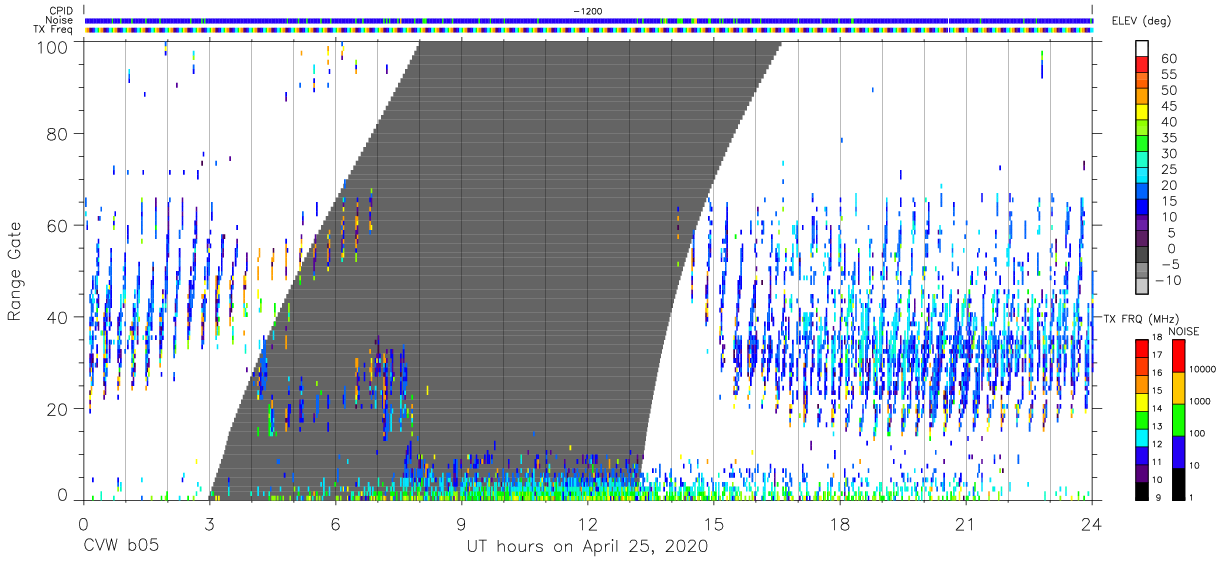Click the 10000 label on NOISE scale
Viewport: 1228px width, 567px height.
point(1203,371)
